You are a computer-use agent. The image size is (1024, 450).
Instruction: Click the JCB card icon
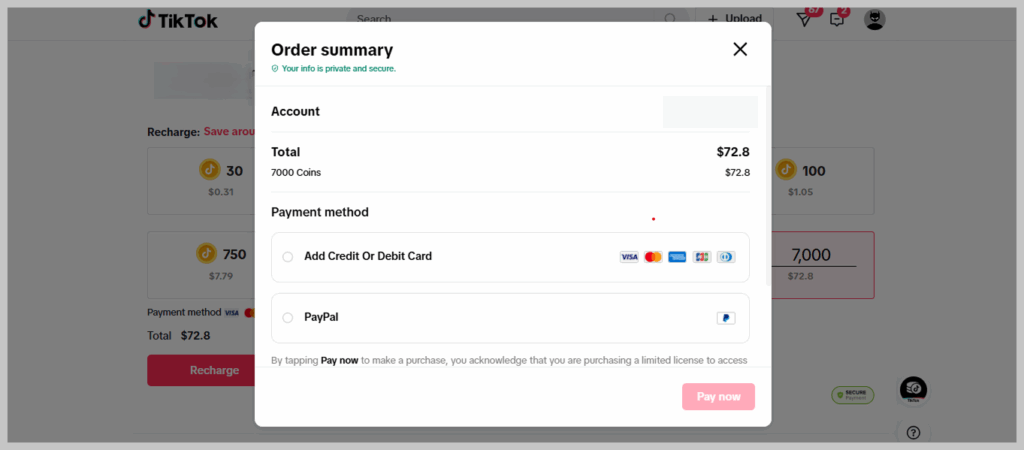(701, 257)
